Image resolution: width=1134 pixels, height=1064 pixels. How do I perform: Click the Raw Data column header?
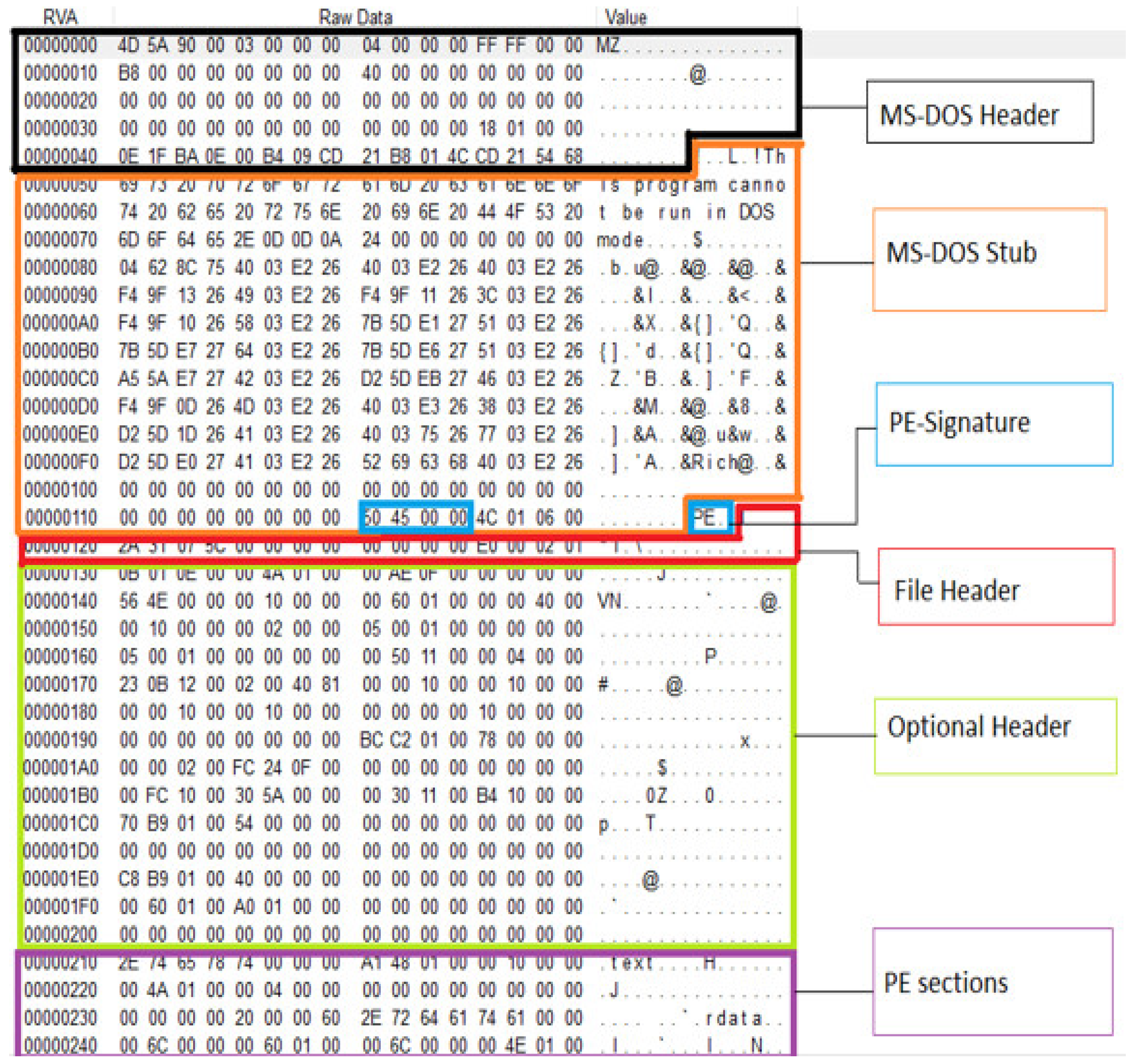click(x=355, y=17)
